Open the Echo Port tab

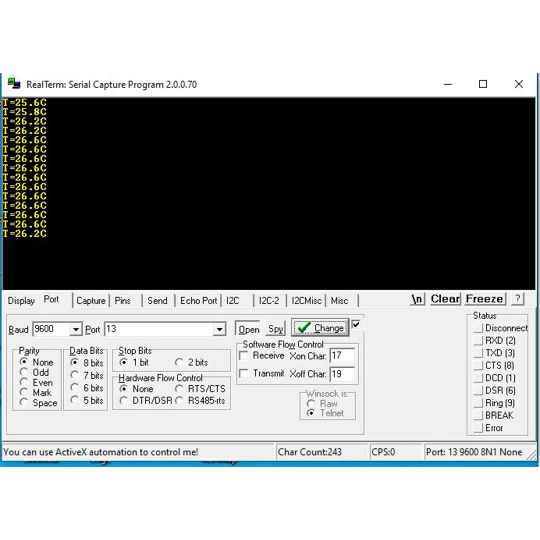(198, 301)
